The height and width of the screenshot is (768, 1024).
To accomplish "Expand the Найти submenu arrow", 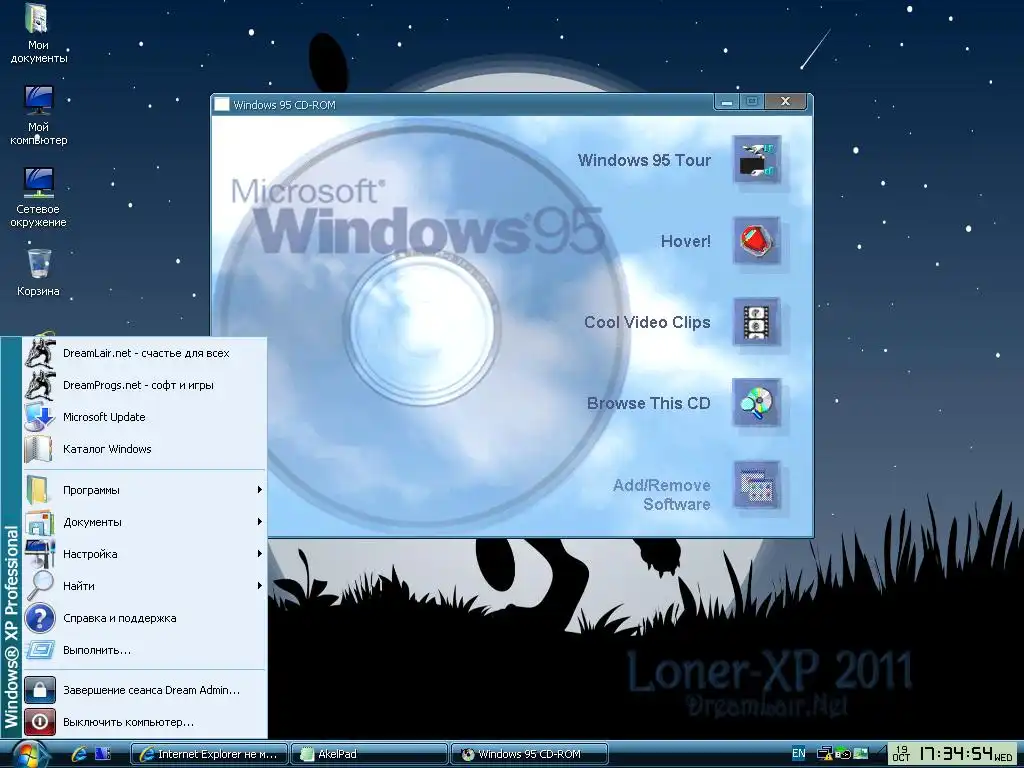I will click(x=259, y=586).
